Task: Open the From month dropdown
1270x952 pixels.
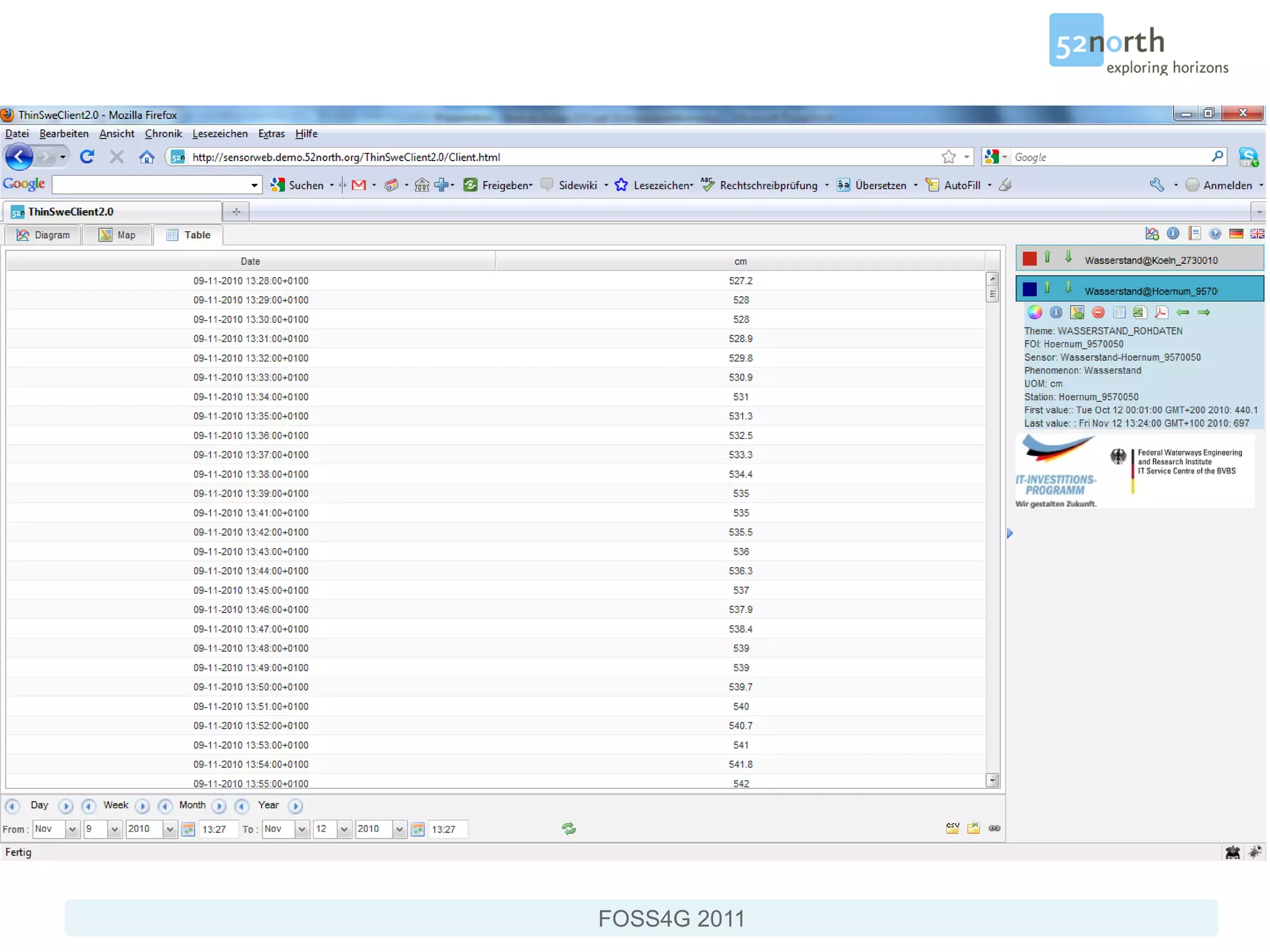Action: click(72, 829)
